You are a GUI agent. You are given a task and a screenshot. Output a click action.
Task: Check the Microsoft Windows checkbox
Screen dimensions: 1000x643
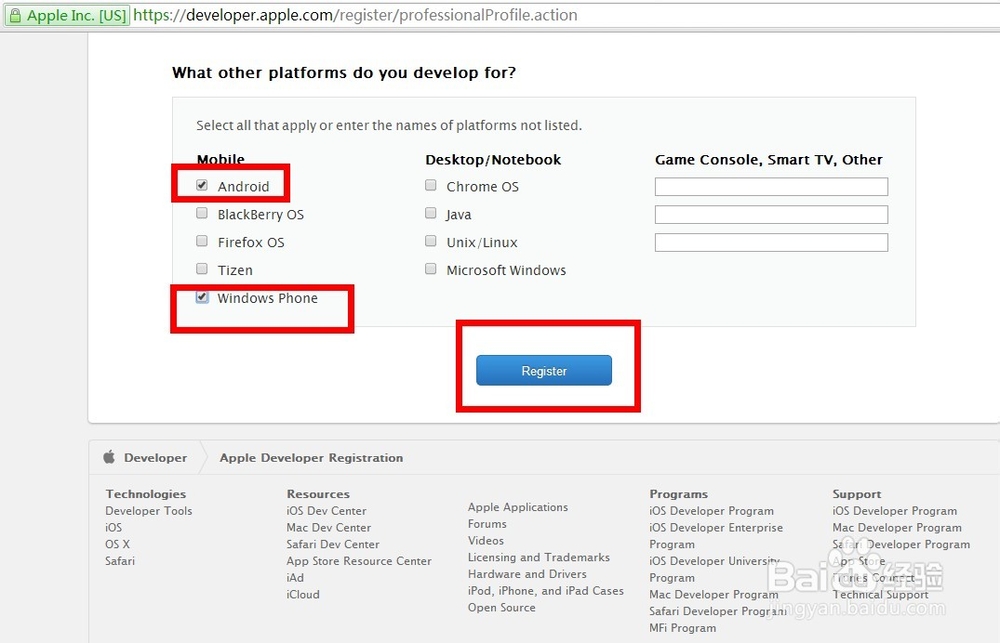(x=431, y=270)
